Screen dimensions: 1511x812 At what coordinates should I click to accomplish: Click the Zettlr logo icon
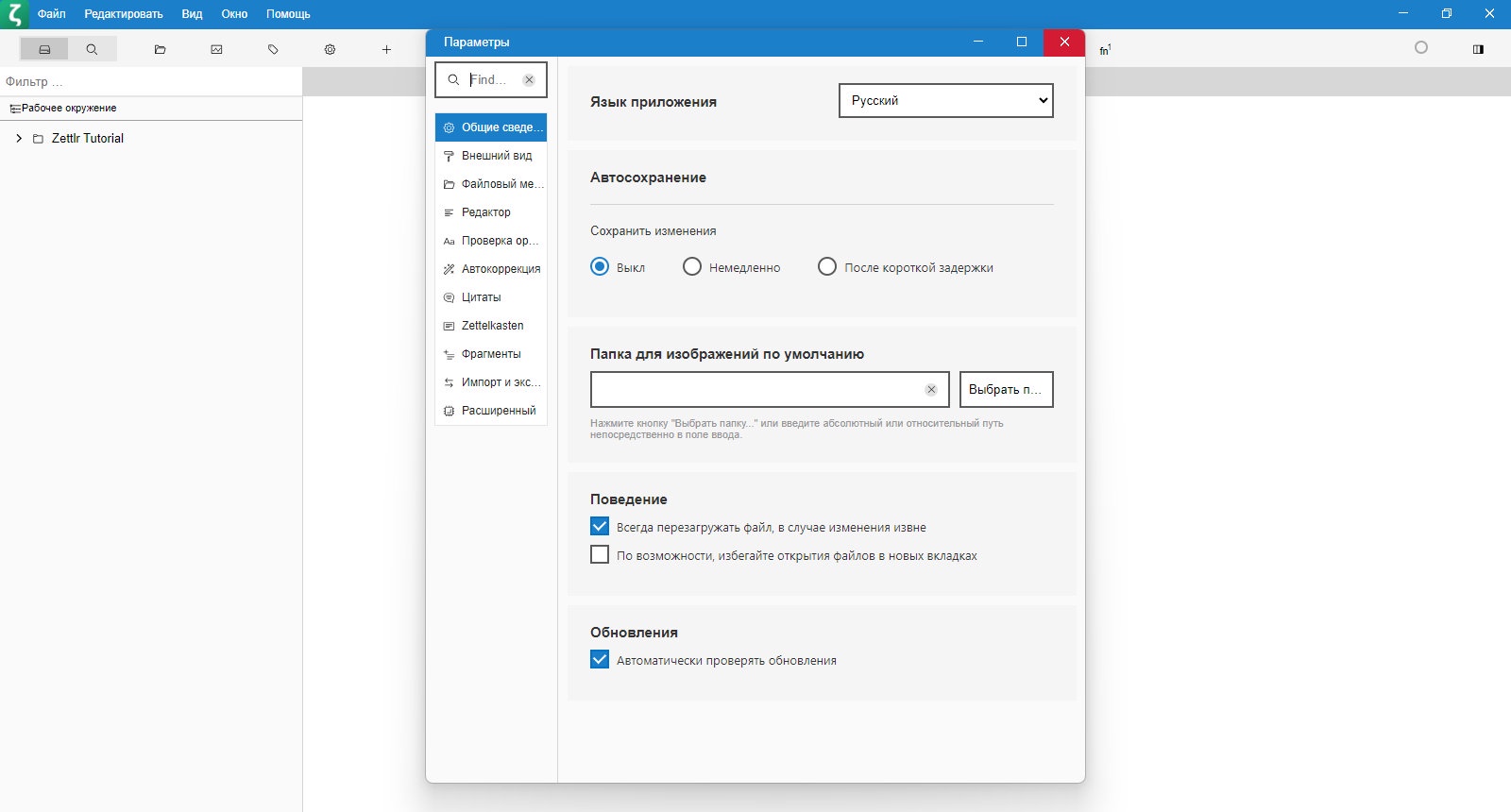click(x=15, y=14)
